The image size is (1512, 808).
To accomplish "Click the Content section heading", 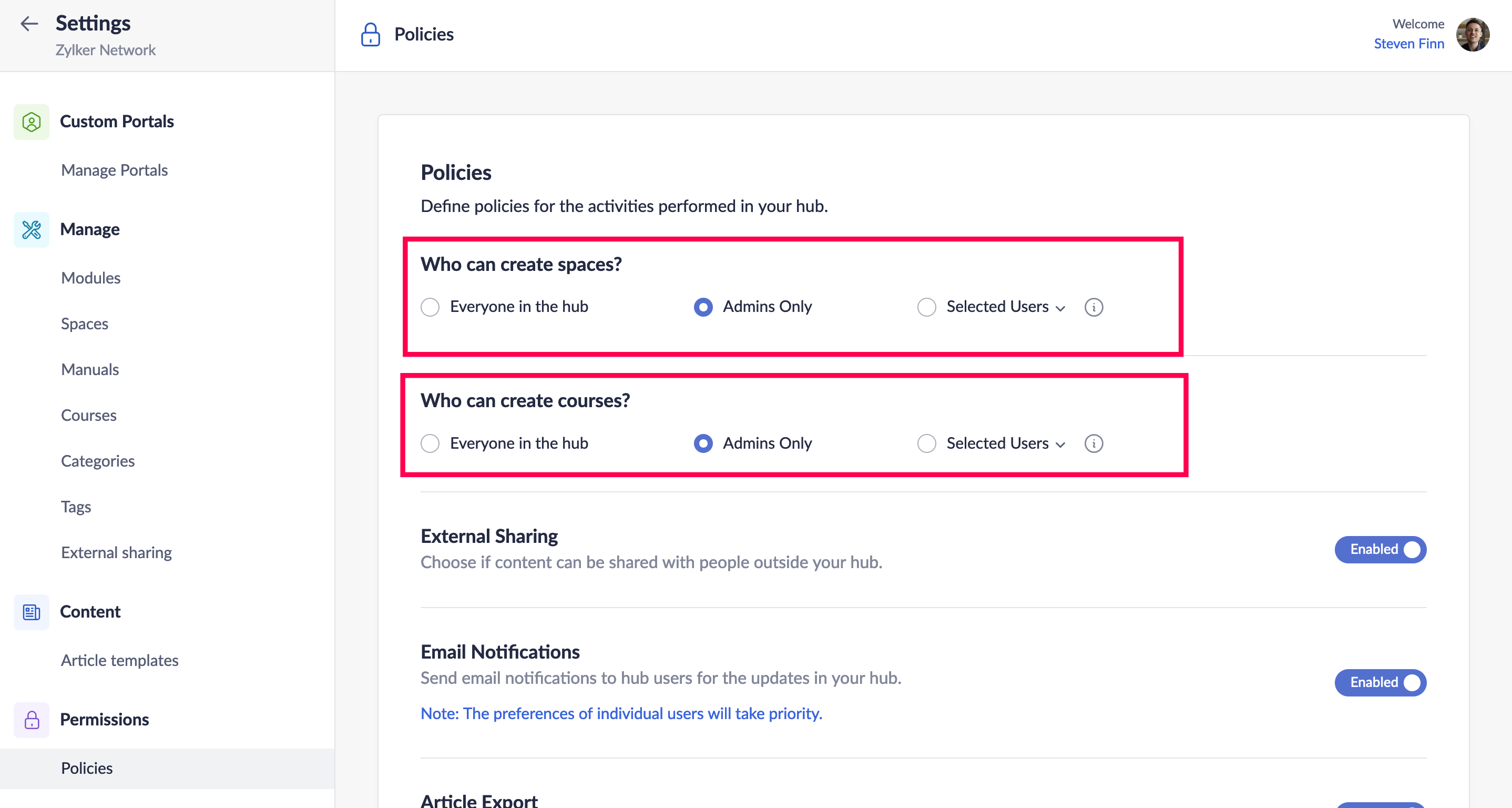I will pyautogui.click(x=90, y=611).
